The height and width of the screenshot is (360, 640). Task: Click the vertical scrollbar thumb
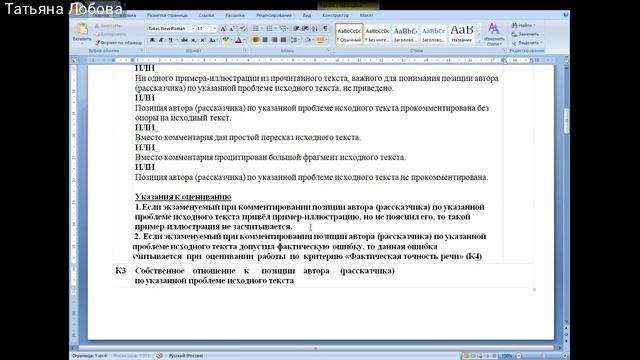[566, 120]
